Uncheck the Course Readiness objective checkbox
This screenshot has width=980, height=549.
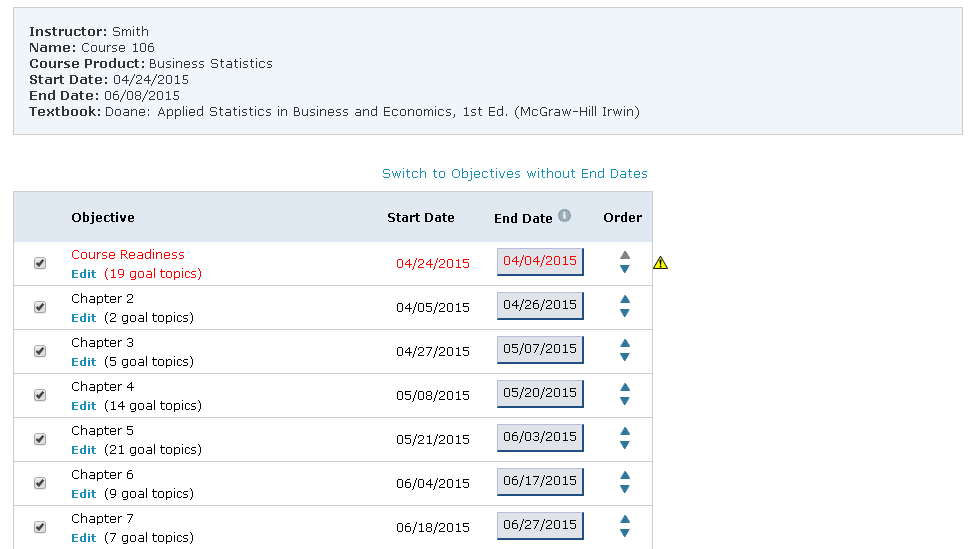(x=40, y=263)
